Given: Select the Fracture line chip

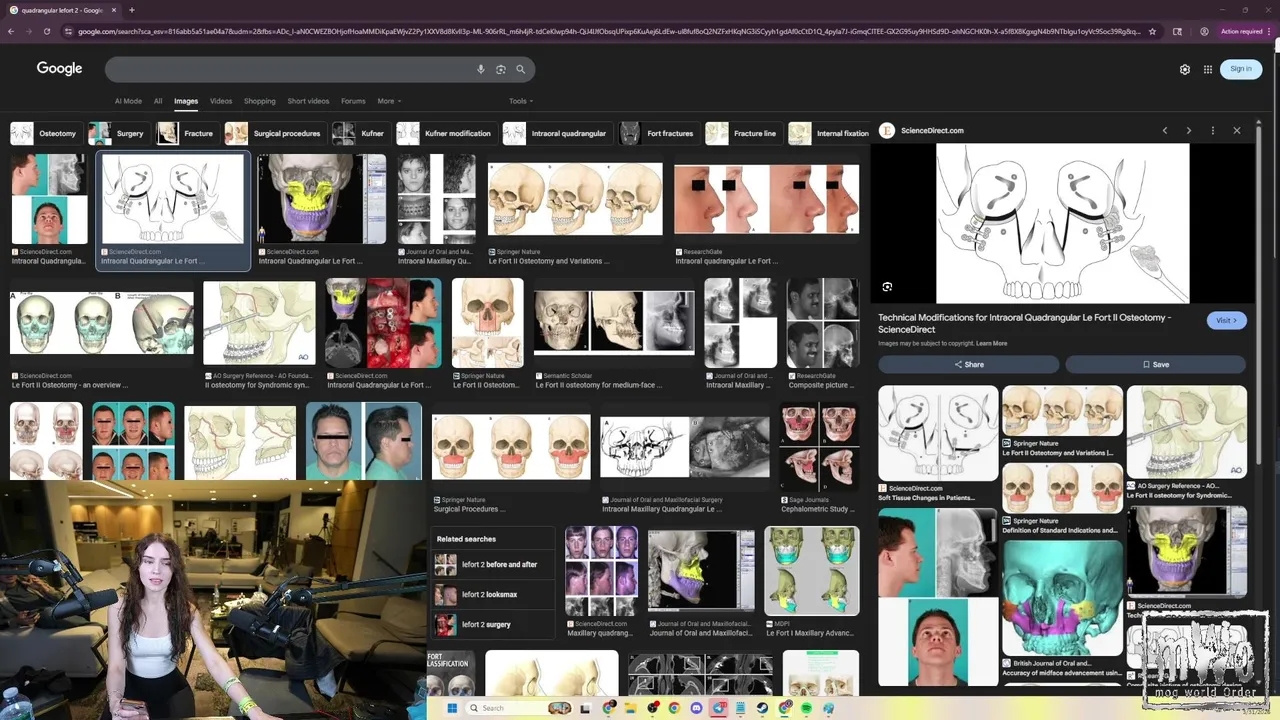Looking at the screenshot, I should tap(742, 133).
